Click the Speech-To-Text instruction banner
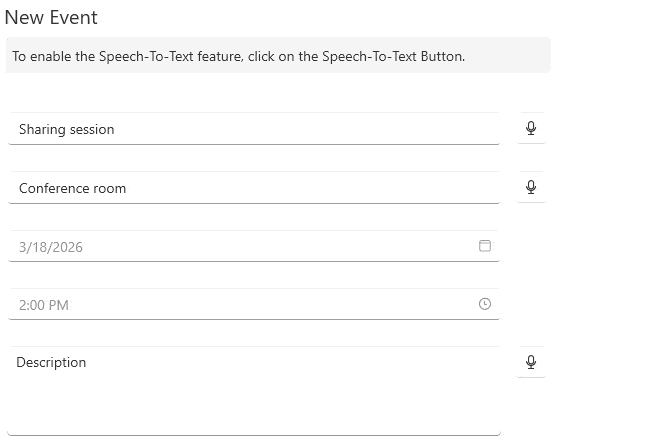Viewport: 652px width, 446px height. (x=278, y=55)
